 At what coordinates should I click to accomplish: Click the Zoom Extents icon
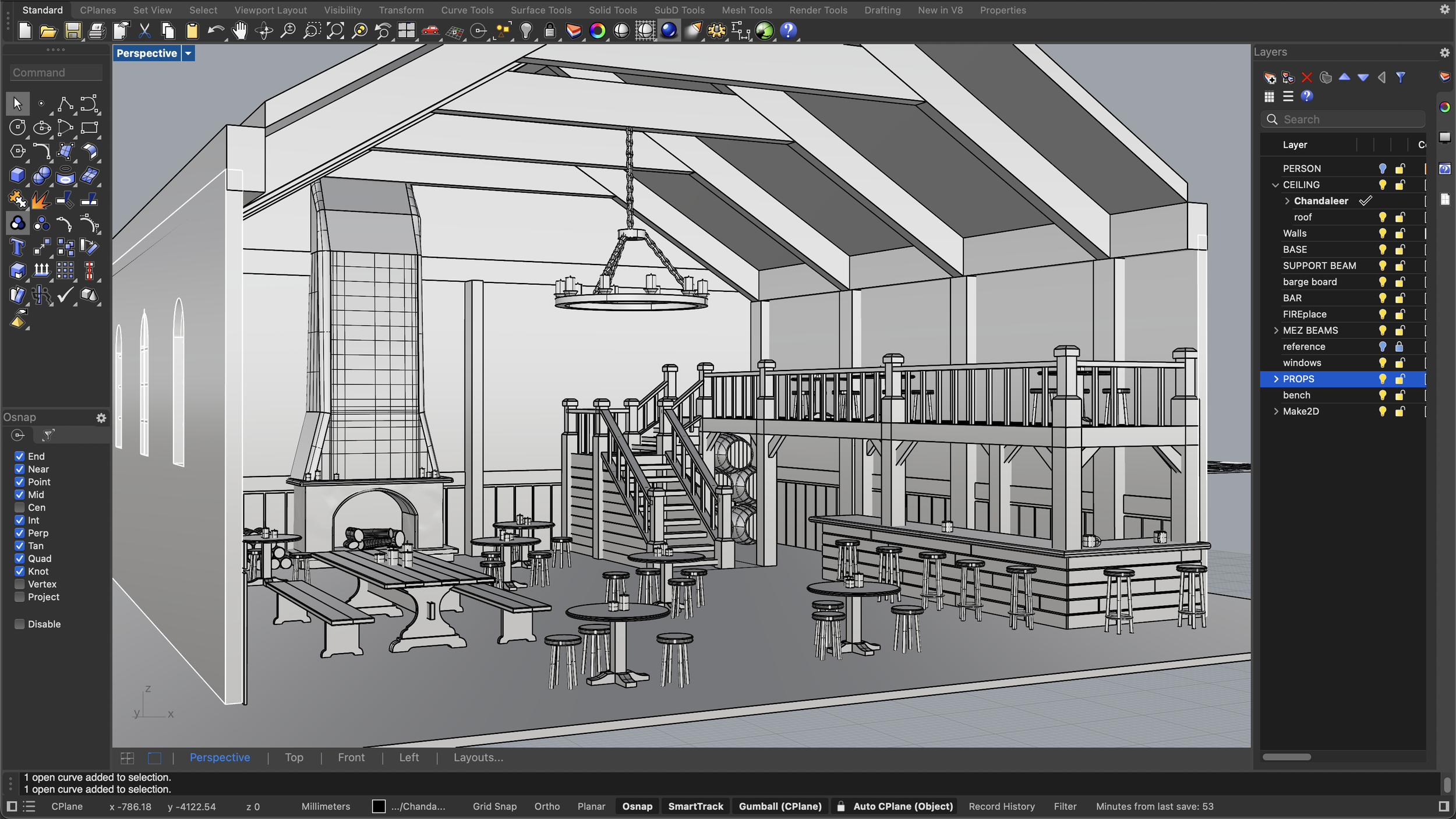[x=335, y=31]
